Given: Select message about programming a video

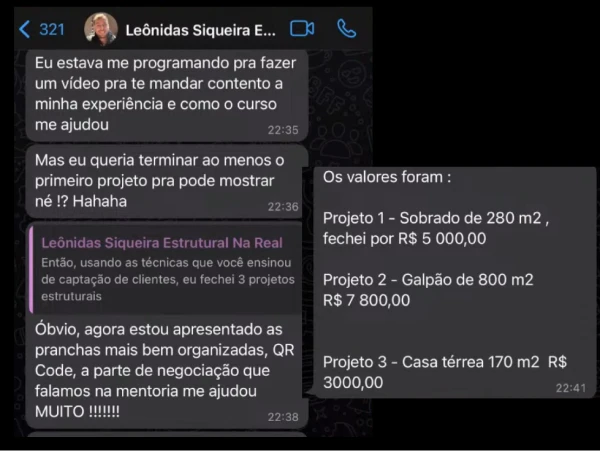Looking at the screenshot, I should point(167,95).
